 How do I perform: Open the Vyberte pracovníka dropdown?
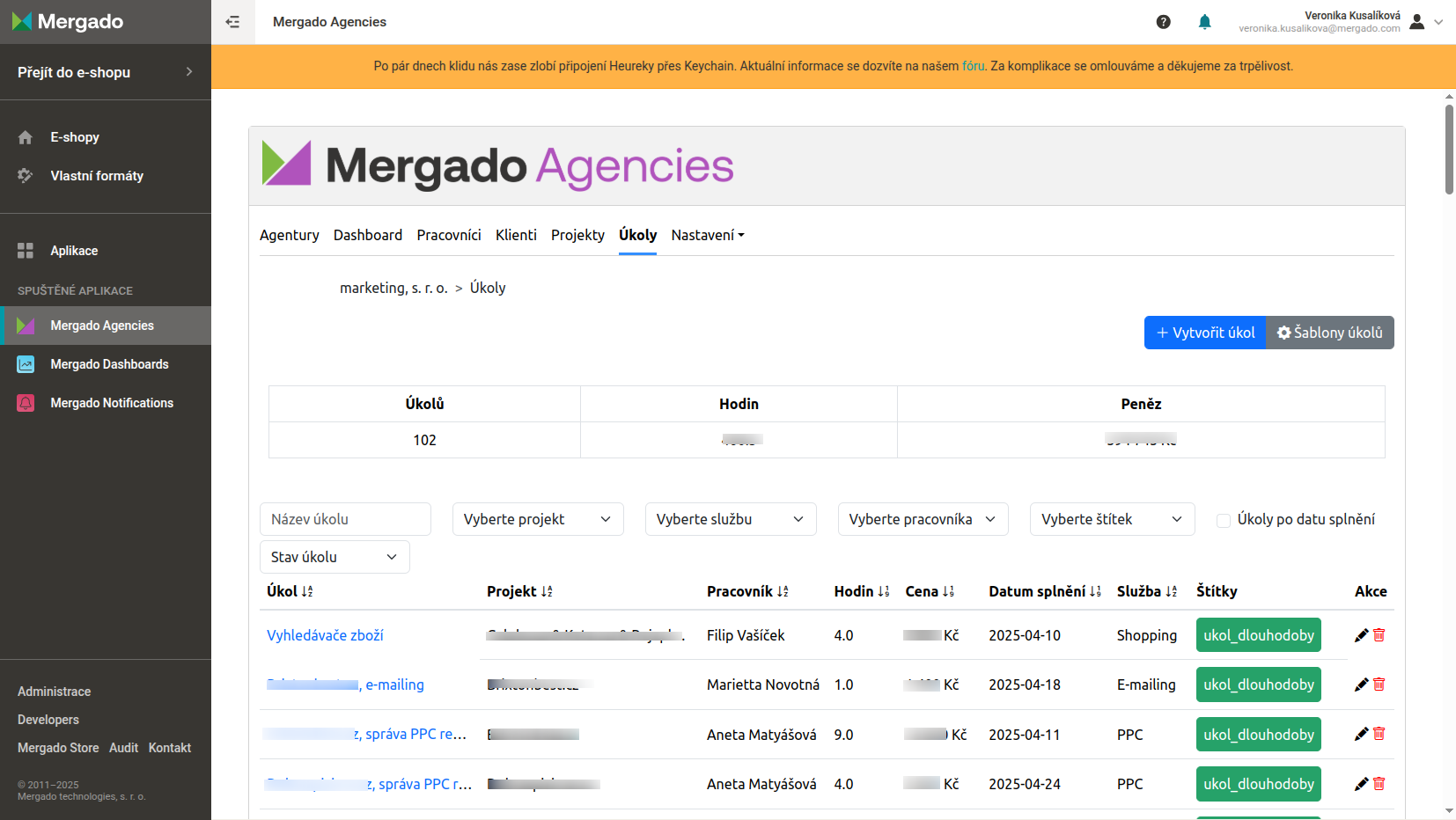(922, 519)
